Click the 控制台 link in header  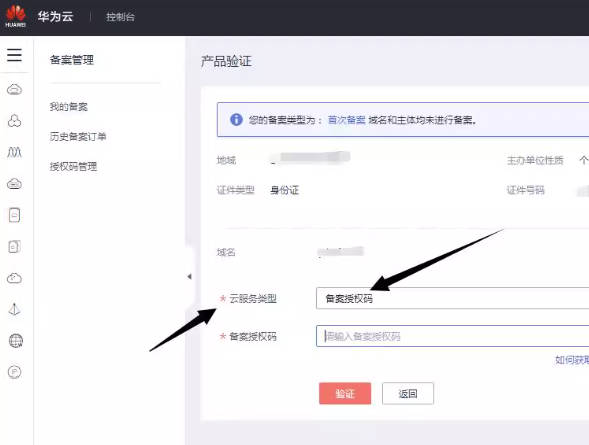pyautogui.click(x=120, y=17)
